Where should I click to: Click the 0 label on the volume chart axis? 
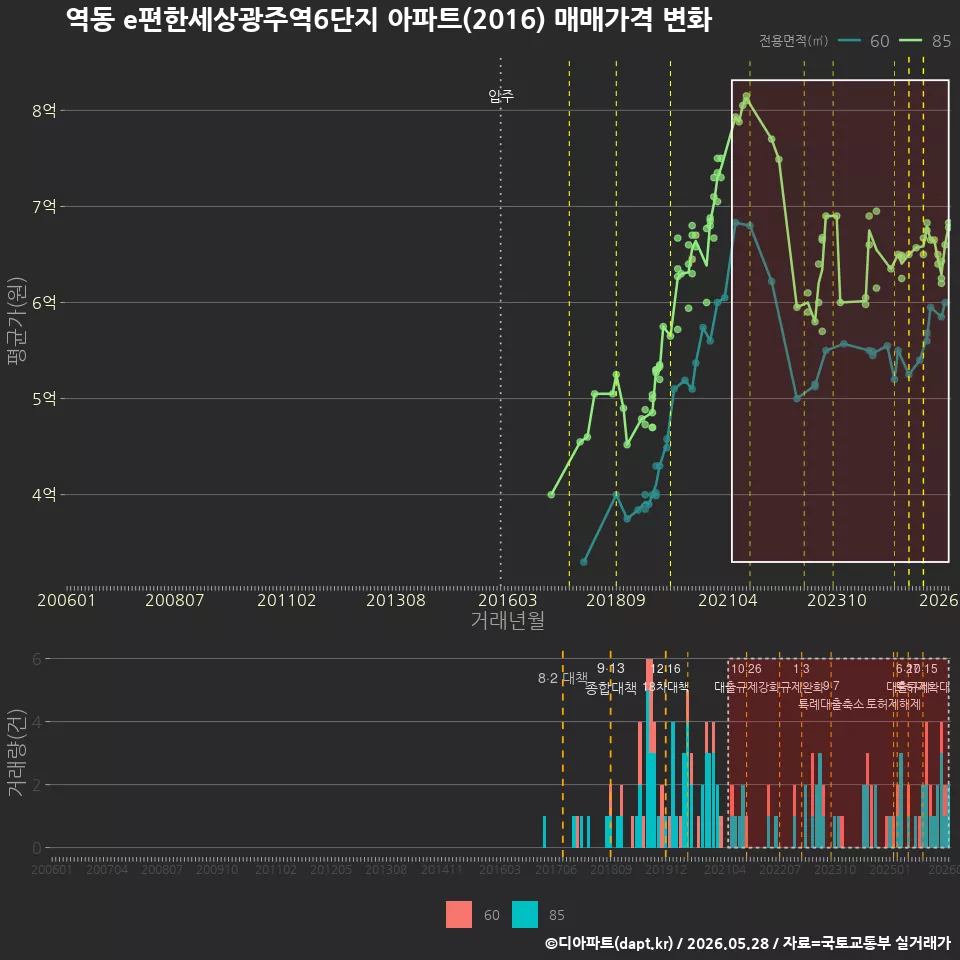(37, 848)
